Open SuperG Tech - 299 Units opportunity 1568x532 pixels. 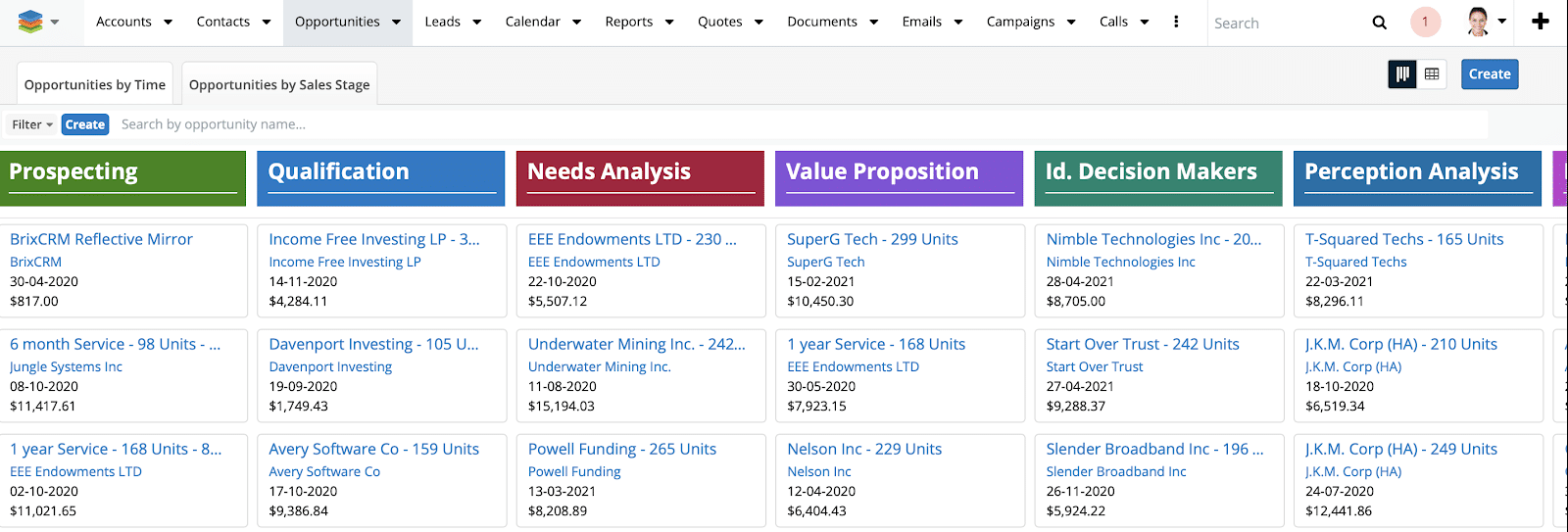[x=872, y=239]
